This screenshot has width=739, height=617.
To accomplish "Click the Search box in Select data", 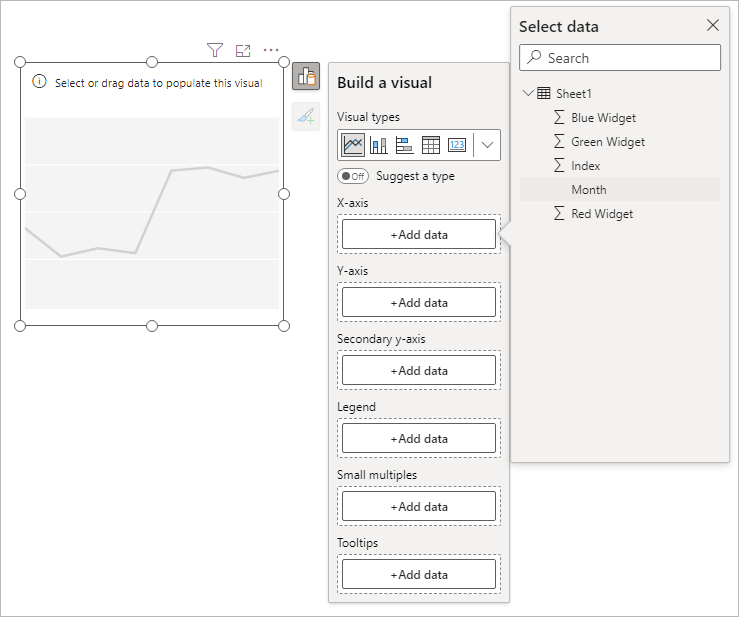I will click(x=620, y=58).
